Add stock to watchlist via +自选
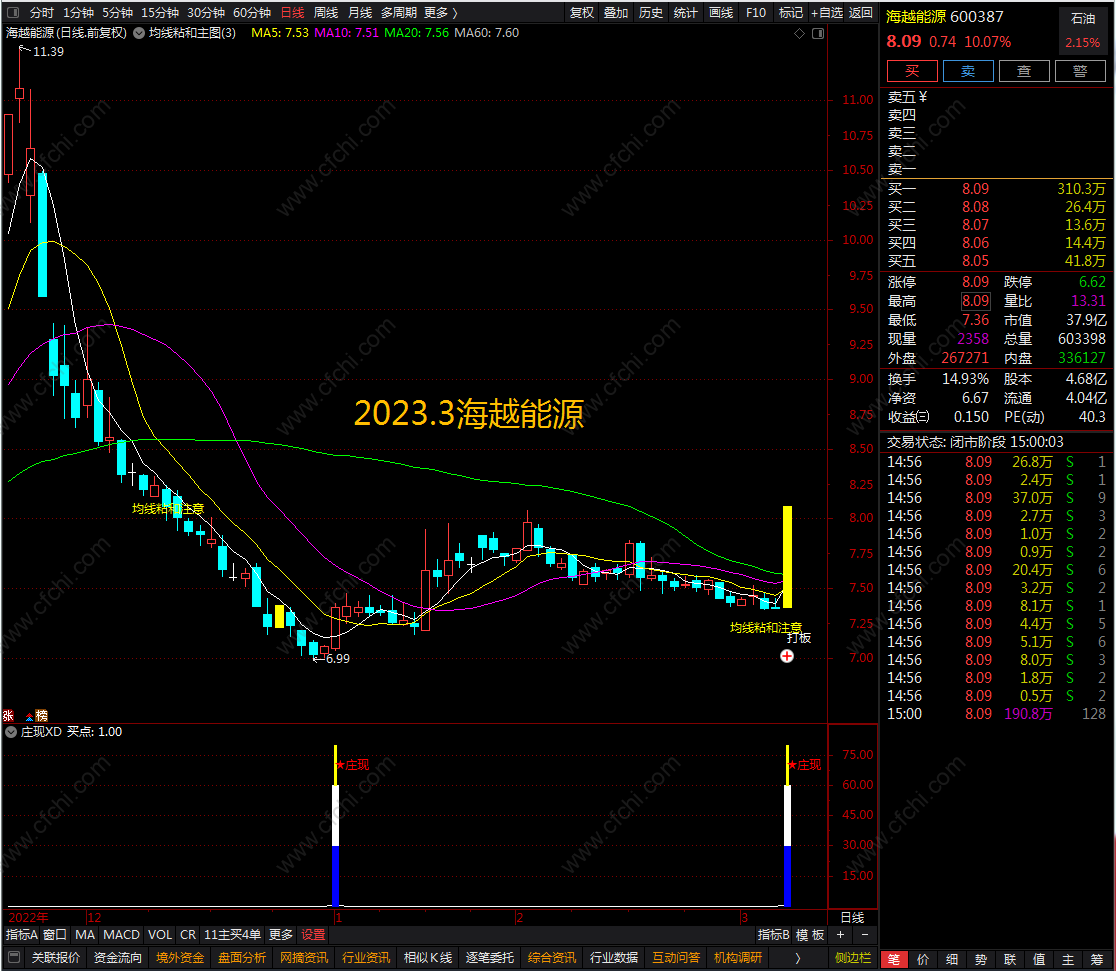 coord(826,13)
